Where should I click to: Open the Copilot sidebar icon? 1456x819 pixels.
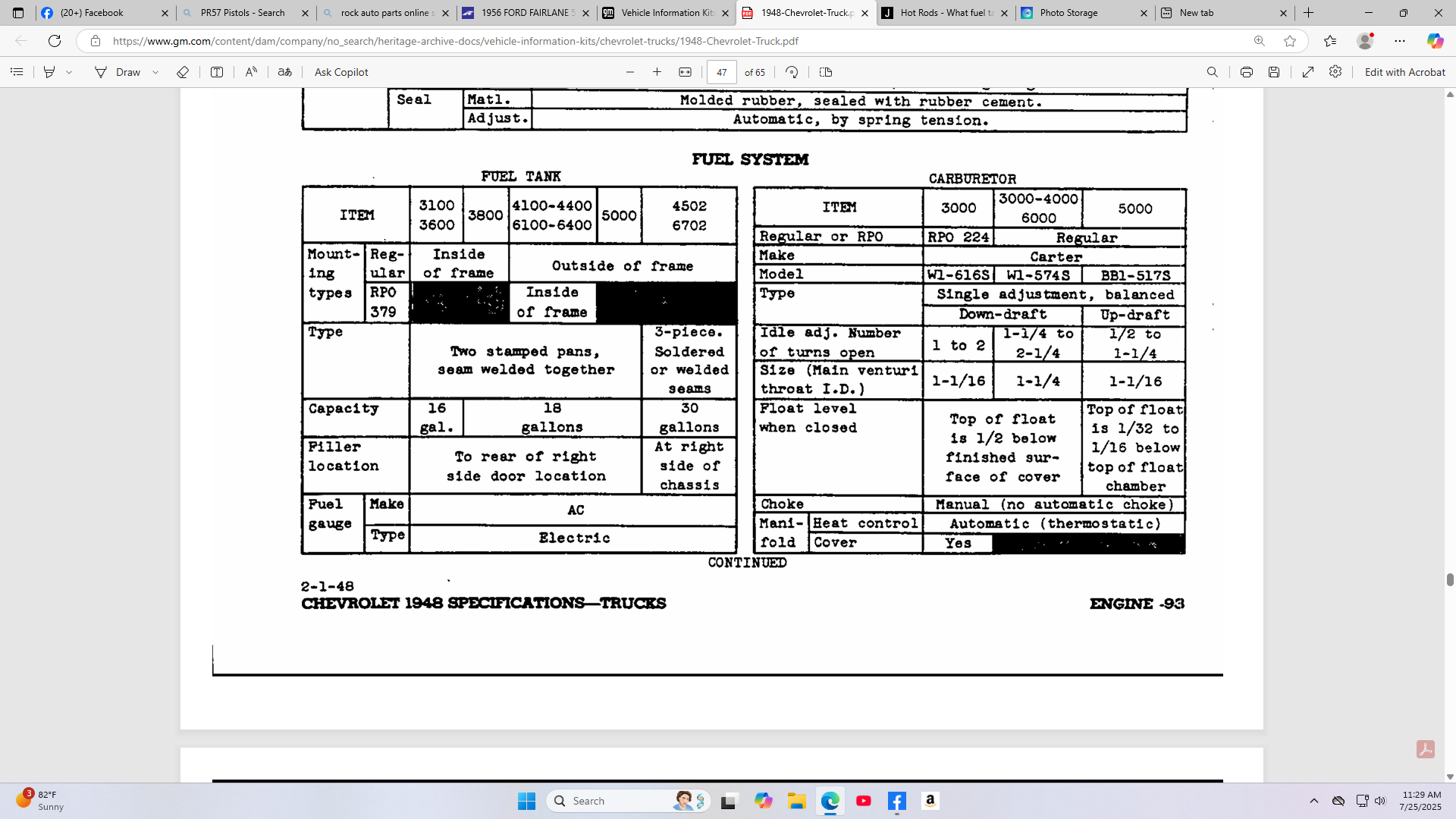(1435, 41)
